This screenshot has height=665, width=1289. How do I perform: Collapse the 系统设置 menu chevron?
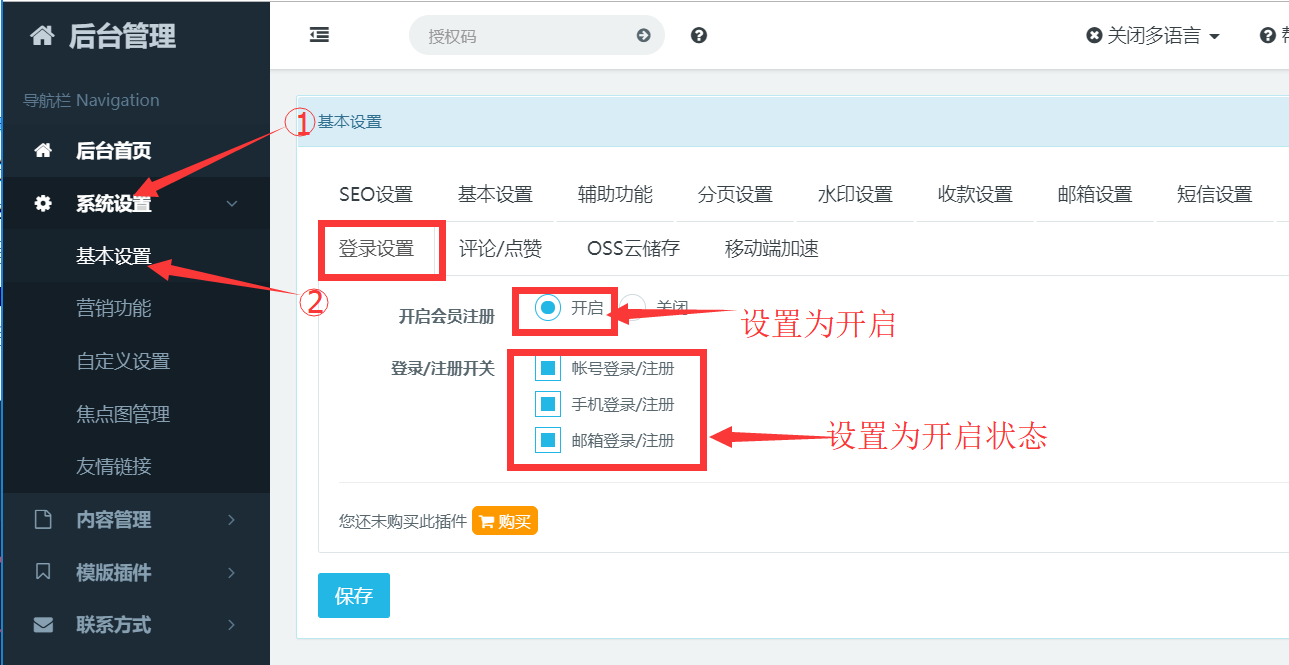click(x=231, y=204)
